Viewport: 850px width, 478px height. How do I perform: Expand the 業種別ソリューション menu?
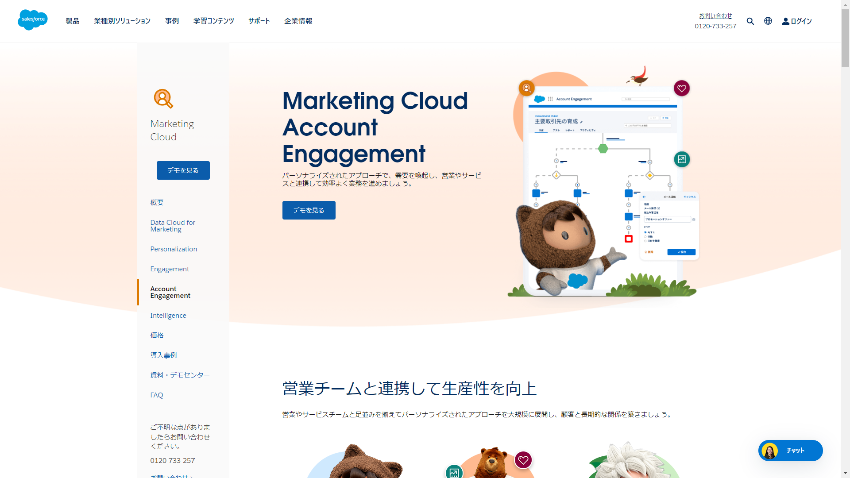(x=122, y=21)
